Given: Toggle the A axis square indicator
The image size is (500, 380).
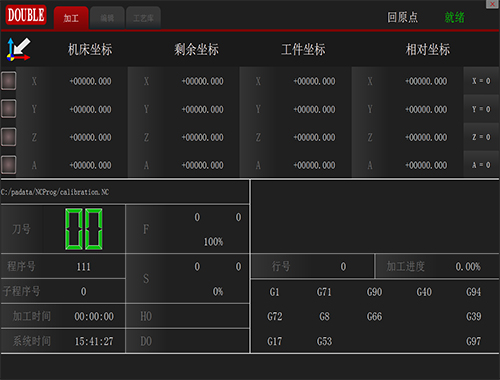Looking at the screenshot, I should 8,165.
